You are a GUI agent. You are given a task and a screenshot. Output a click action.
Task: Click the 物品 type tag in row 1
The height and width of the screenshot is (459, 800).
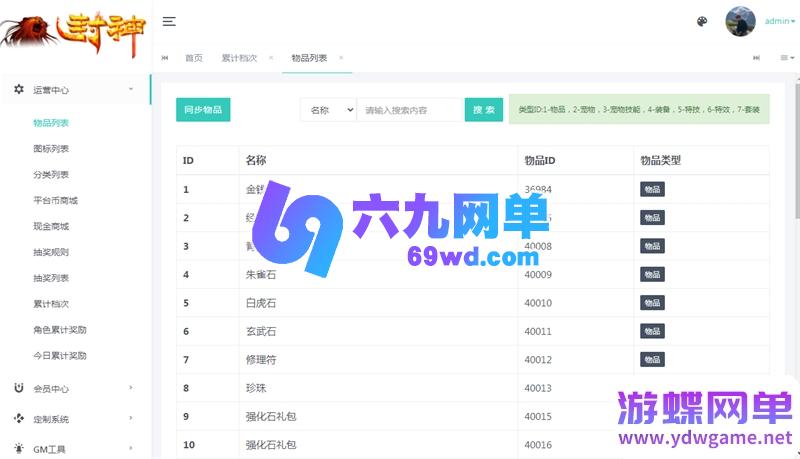pyautogui.click(x=652, y=189)
